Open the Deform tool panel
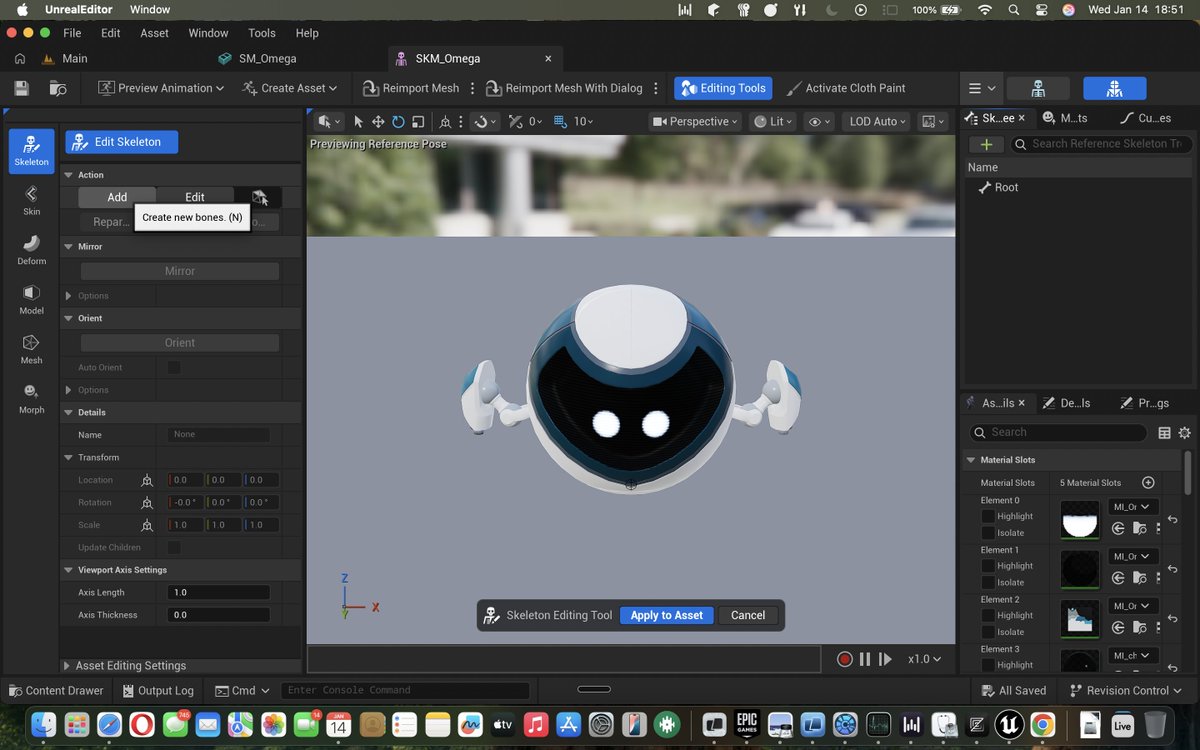1200x750 pixels. pos(31,249)
